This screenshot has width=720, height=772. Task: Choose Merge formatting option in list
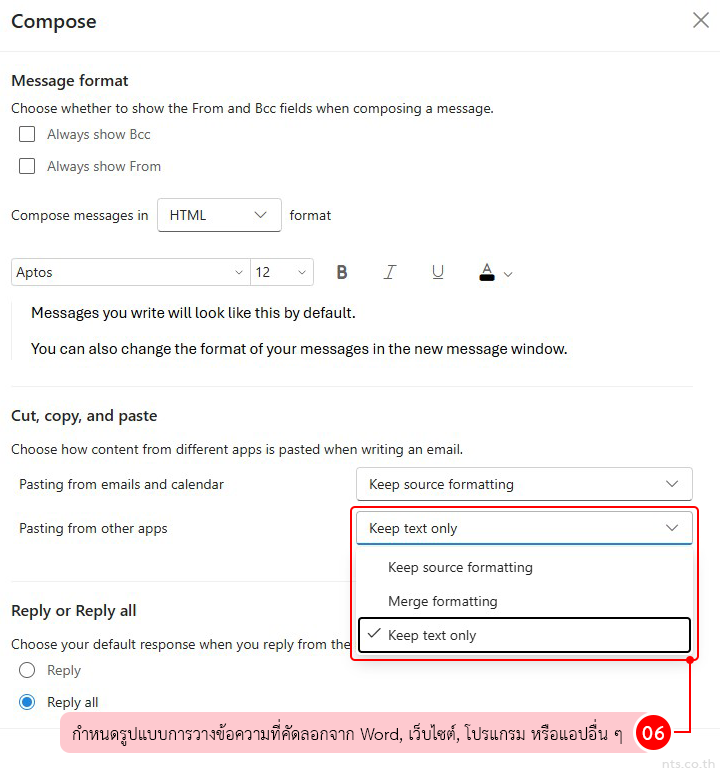524,601
